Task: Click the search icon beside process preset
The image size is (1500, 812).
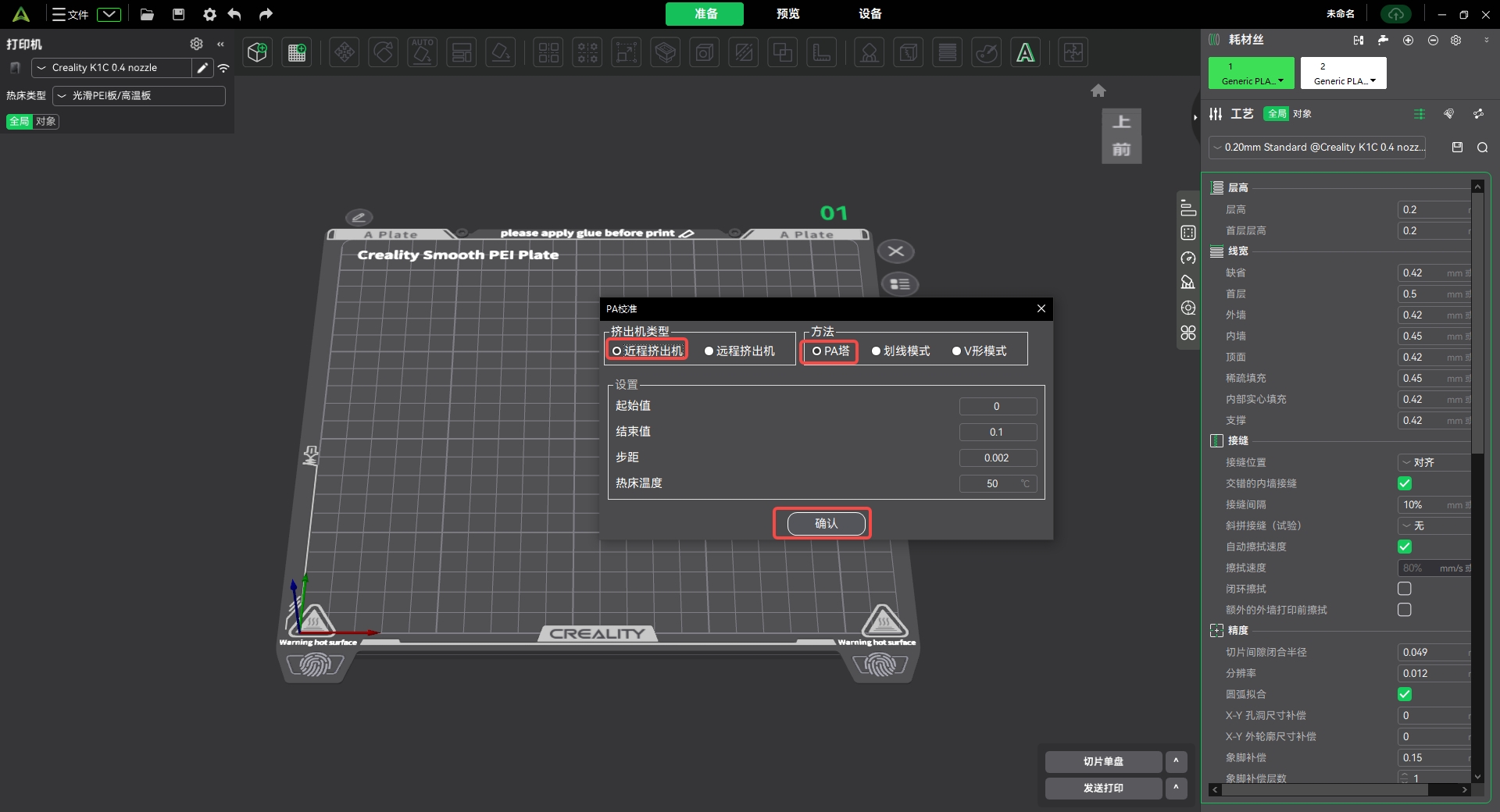Action: 1482,148
